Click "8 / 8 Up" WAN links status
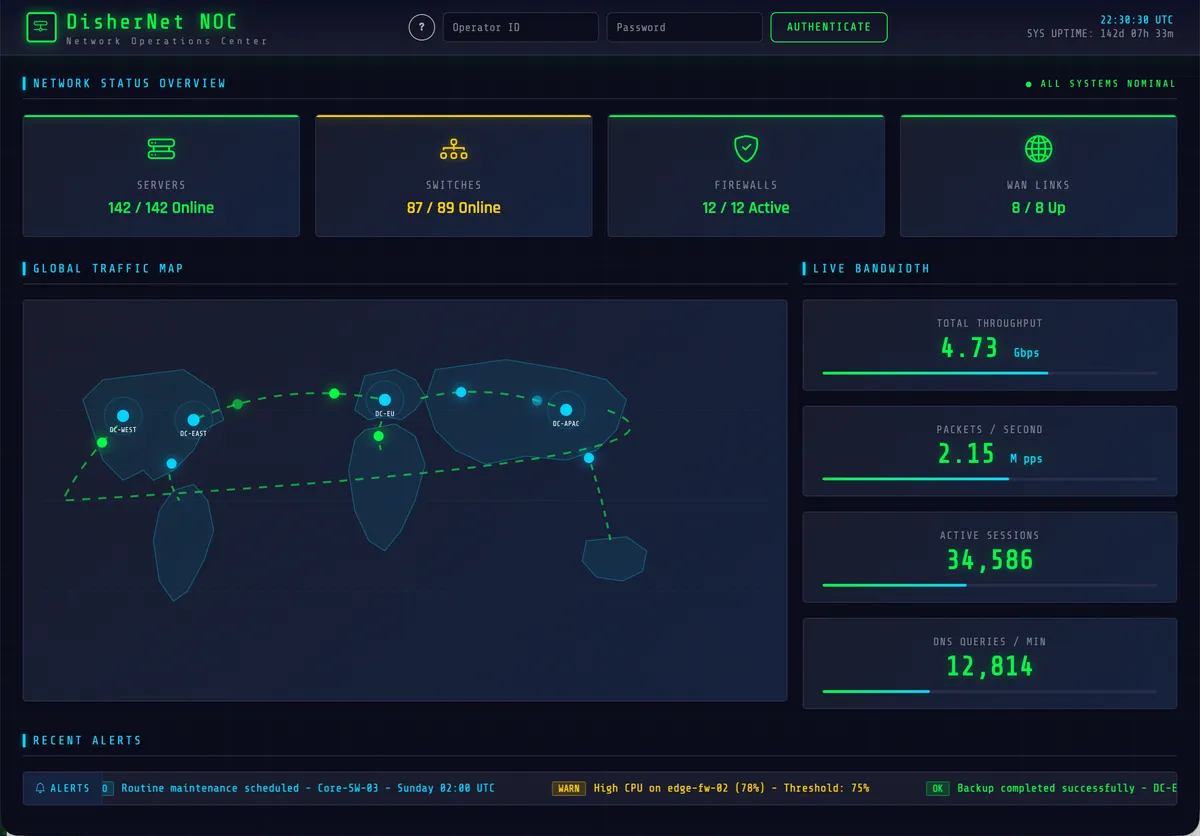The image size is (1200, 836). (x=1039, y=208)
